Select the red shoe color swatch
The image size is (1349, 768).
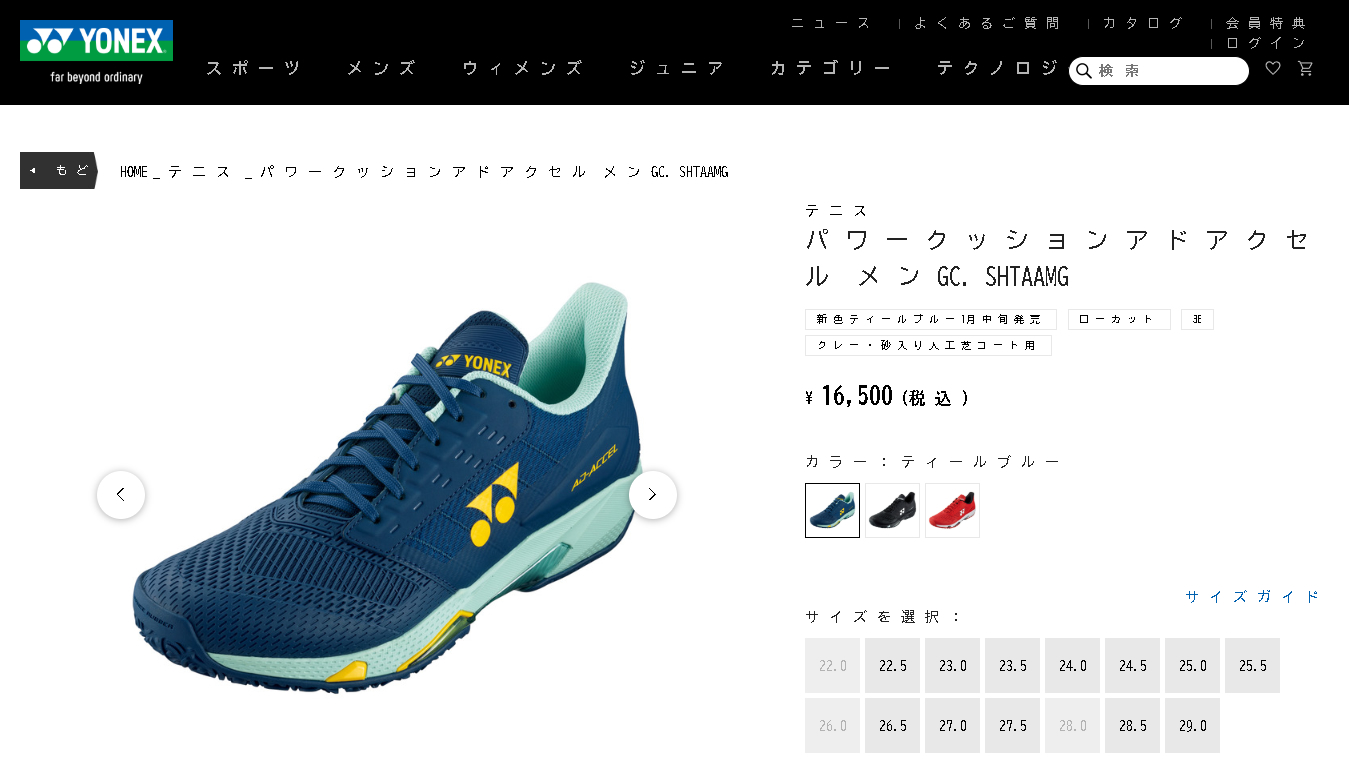pyautogui.click(x=952, y=510)
